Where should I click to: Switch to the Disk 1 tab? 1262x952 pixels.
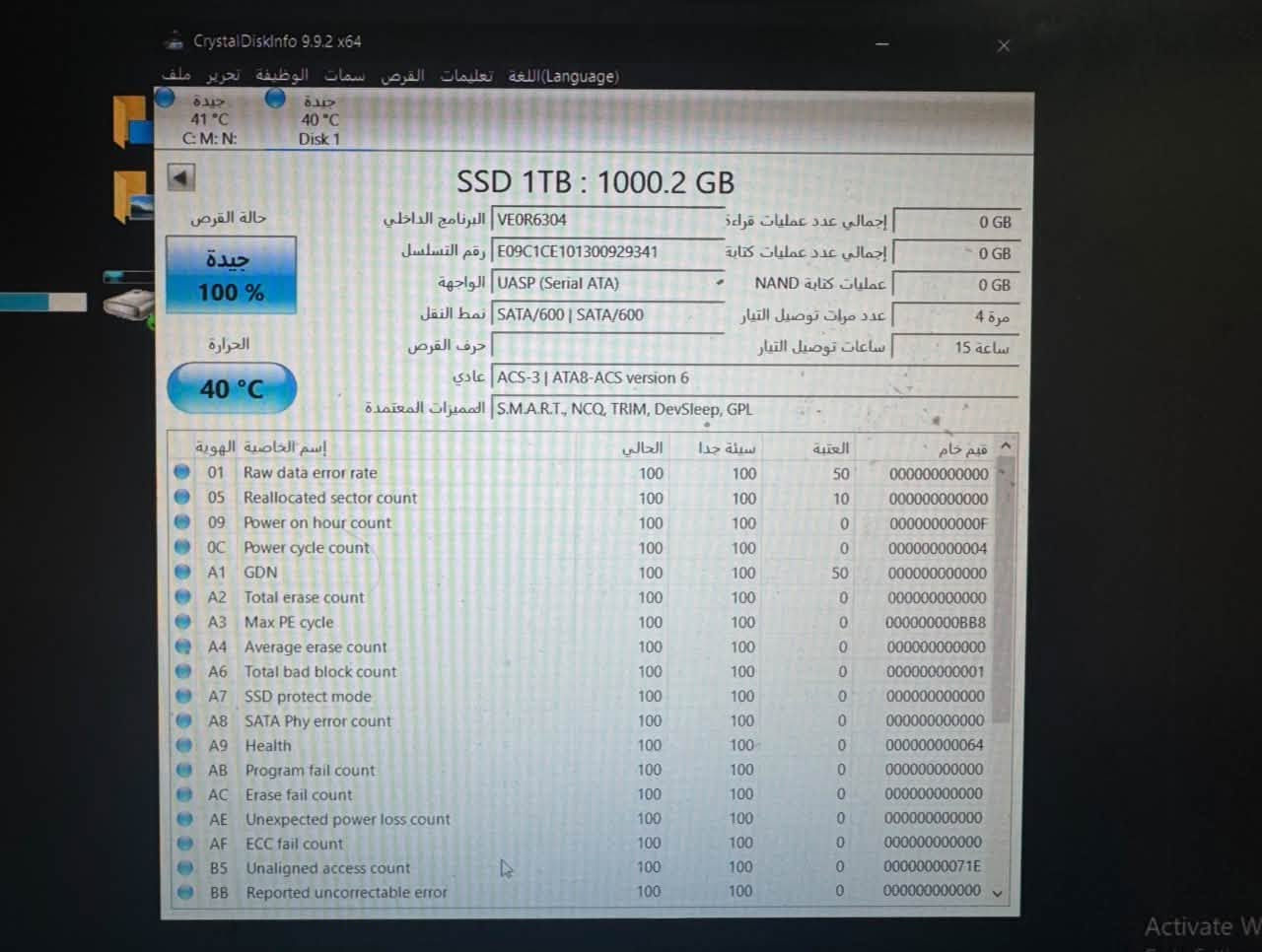(318, 119)
